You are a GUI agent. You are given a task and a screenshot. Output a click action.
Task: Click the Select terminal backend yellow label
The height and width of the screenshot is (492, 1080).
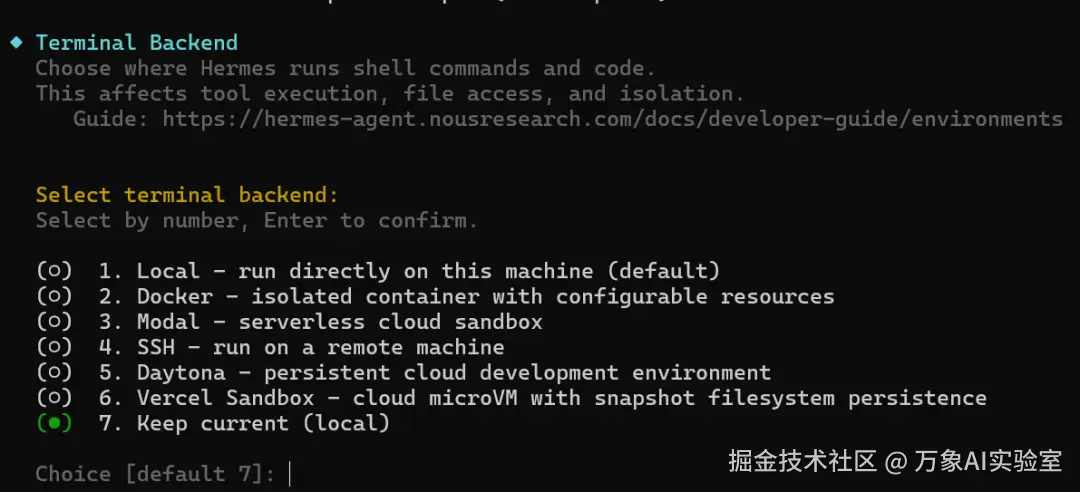187,195
